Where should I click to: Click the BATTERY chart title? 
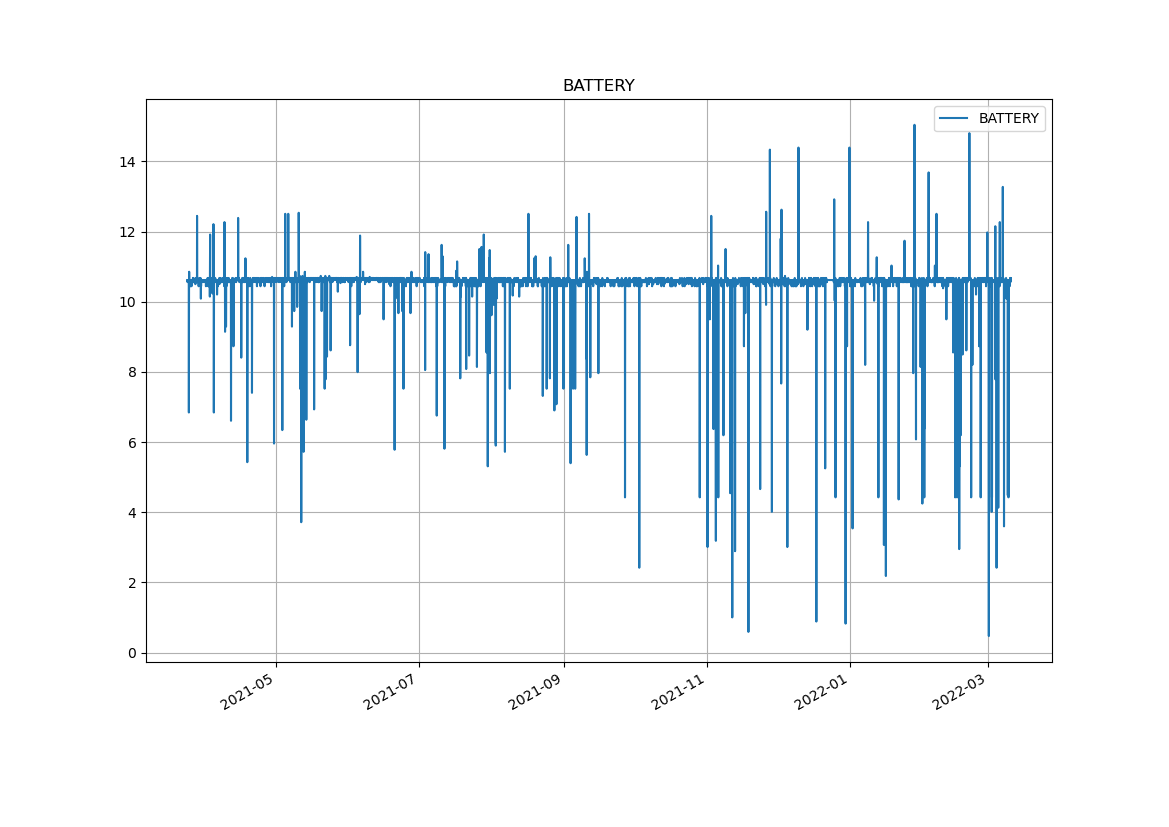[x=598, y=86]
